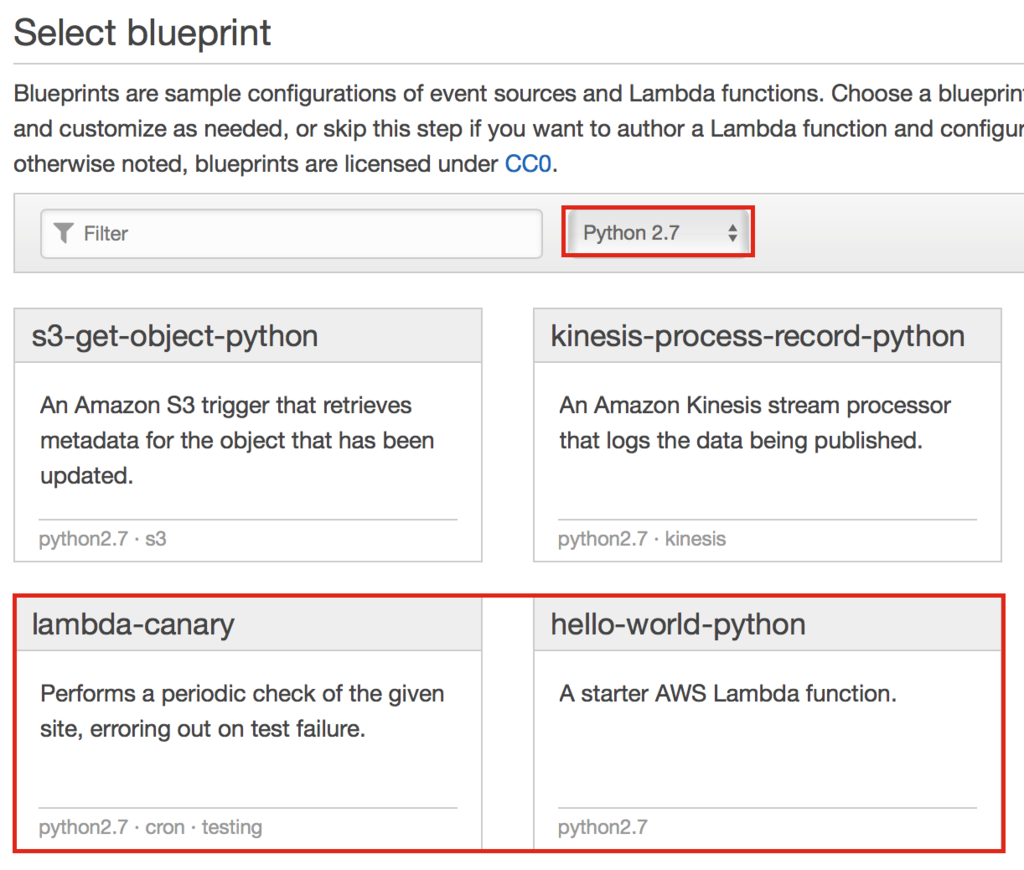1024x870 pixels.
Task: Click the python2.7 tag on hello-world-python
Action: tap(603, 827)
